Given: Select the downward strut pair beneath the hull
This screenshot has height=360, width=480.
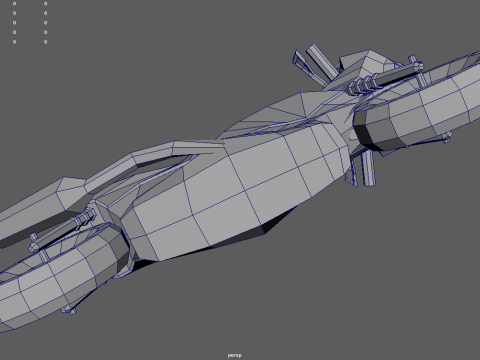Looking at the screenshot, I should click(362, 169).
